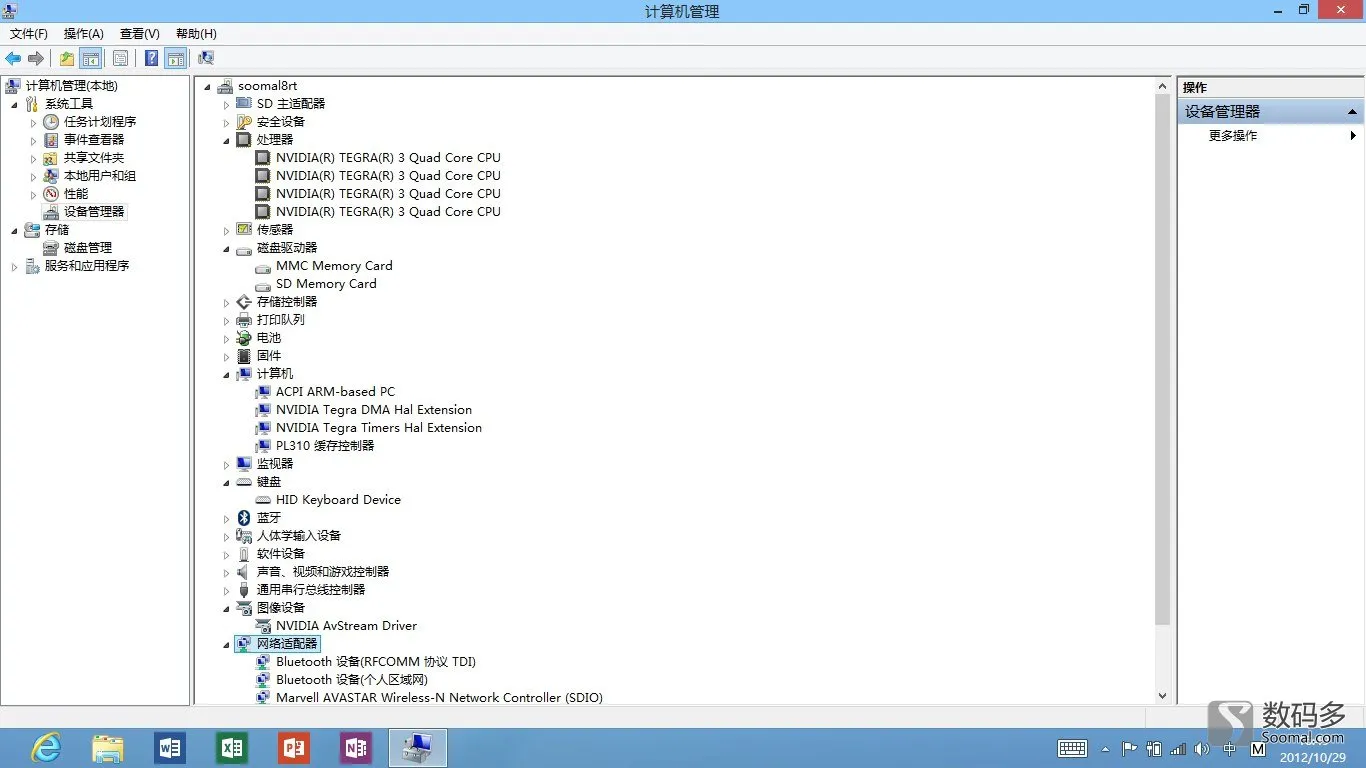Toggle the show/hide action pane toolbar button
This screenshot has height=768, width=1366.
point(175,58)
